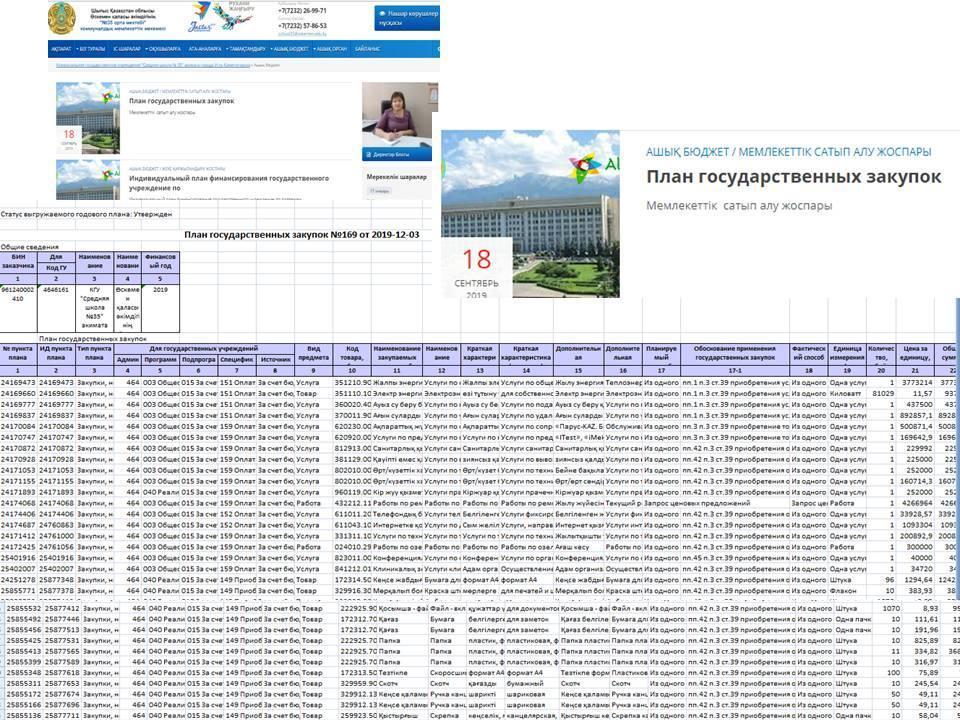Select the 'Вид предмета' column header
The height and width of the screenshot is (720, 960).
(x=313, y=354)
